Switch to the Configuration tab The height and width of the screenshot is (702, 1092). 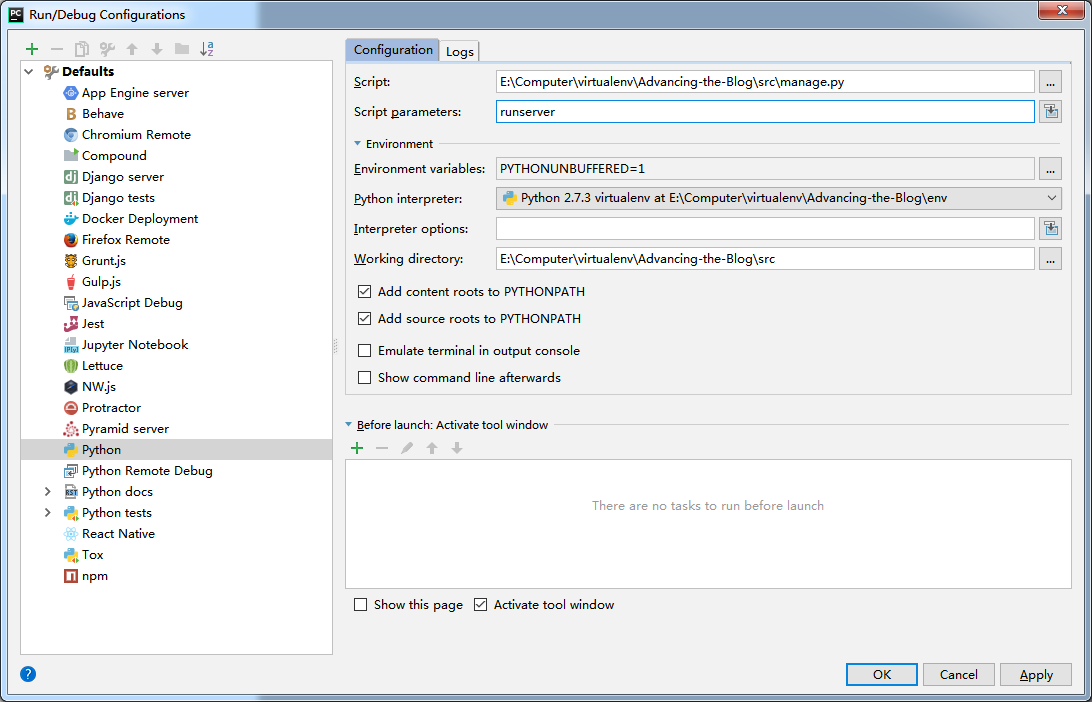(x=393, y=49)
